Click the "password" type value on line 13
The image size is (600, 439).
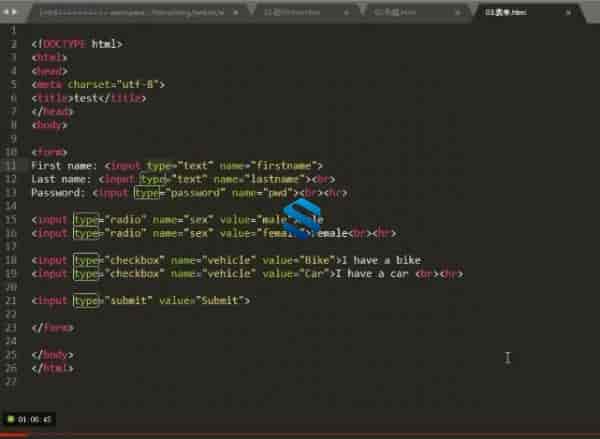click(192, 191)
